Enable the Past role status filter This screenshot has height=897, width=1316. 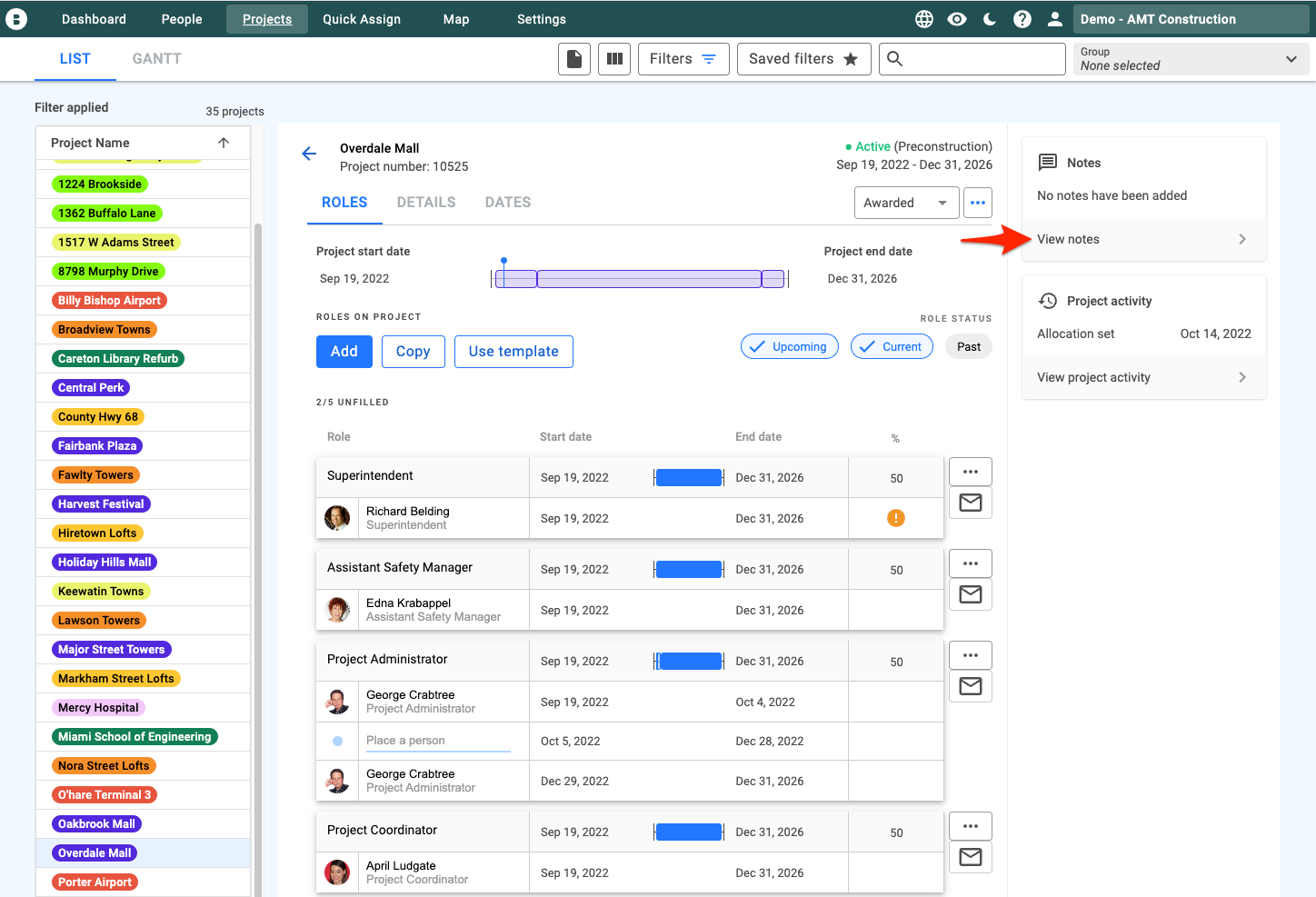(968, 346)
